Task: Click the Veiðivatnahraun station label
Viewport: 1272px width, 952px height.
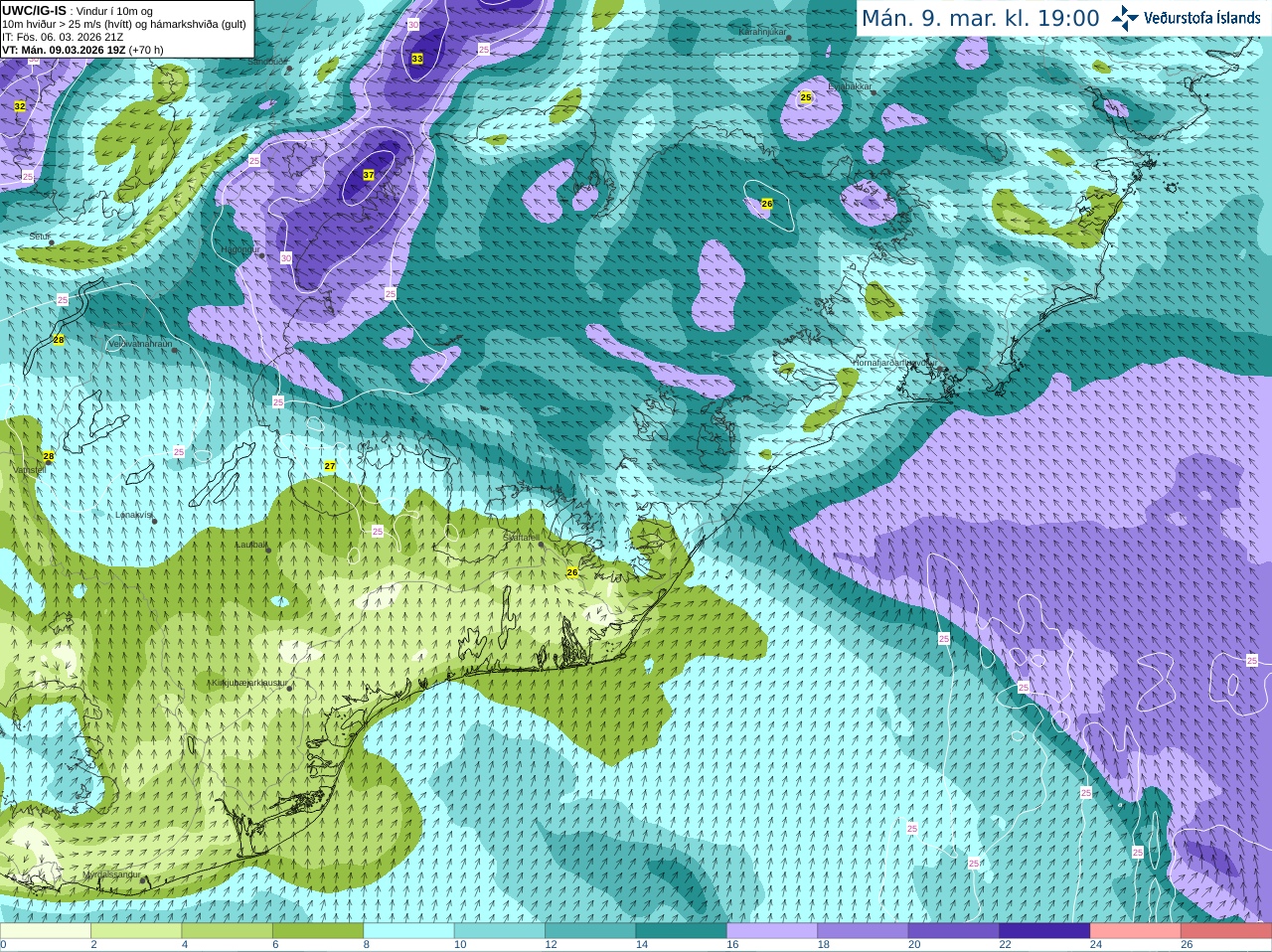Action: pyautogui.click(x=140, y=343)
